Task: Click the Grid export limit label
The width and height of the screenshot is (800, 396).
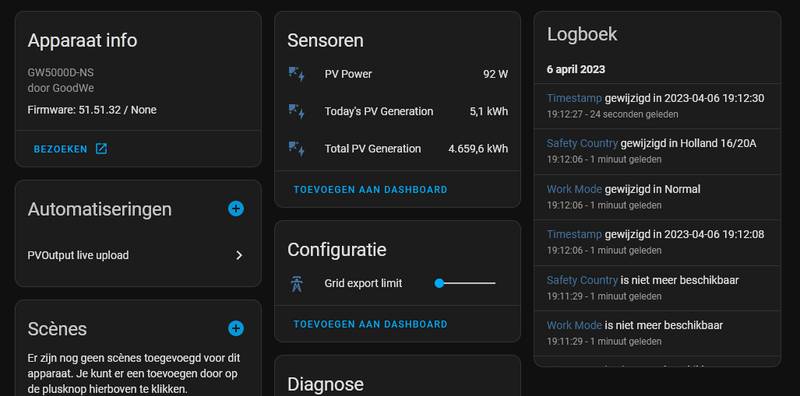Action: [x=363, y=283]
